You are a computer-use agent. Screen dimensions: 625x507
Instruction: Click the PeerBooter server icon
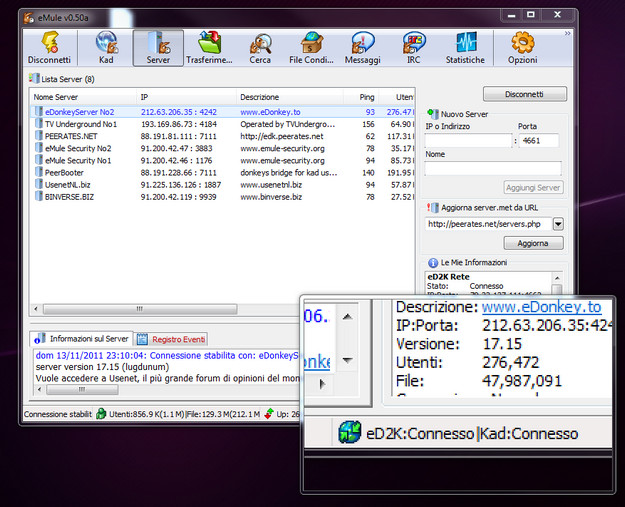tap(39, 172)
